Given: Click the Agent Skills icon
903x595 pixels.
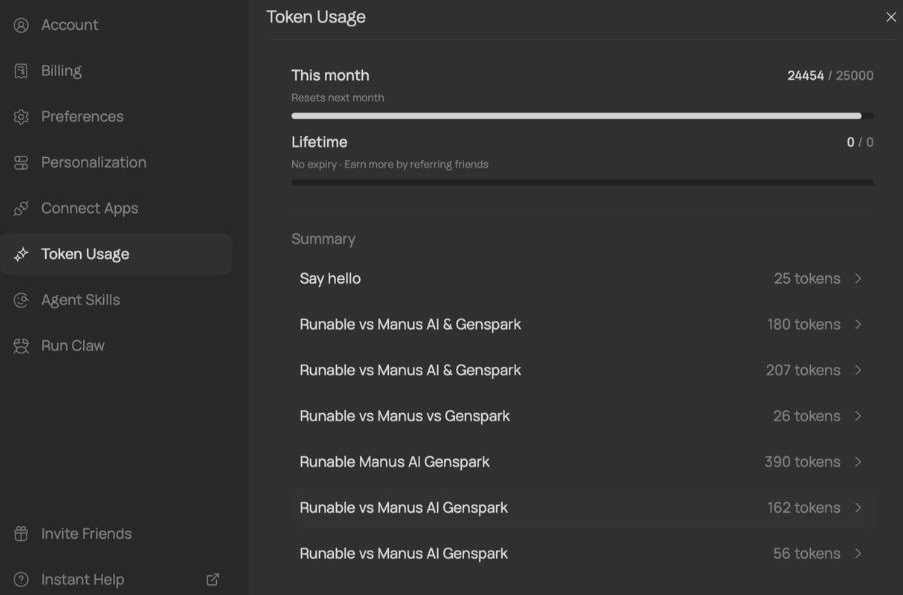Looking at the screenshot, I should click(21, 300).
